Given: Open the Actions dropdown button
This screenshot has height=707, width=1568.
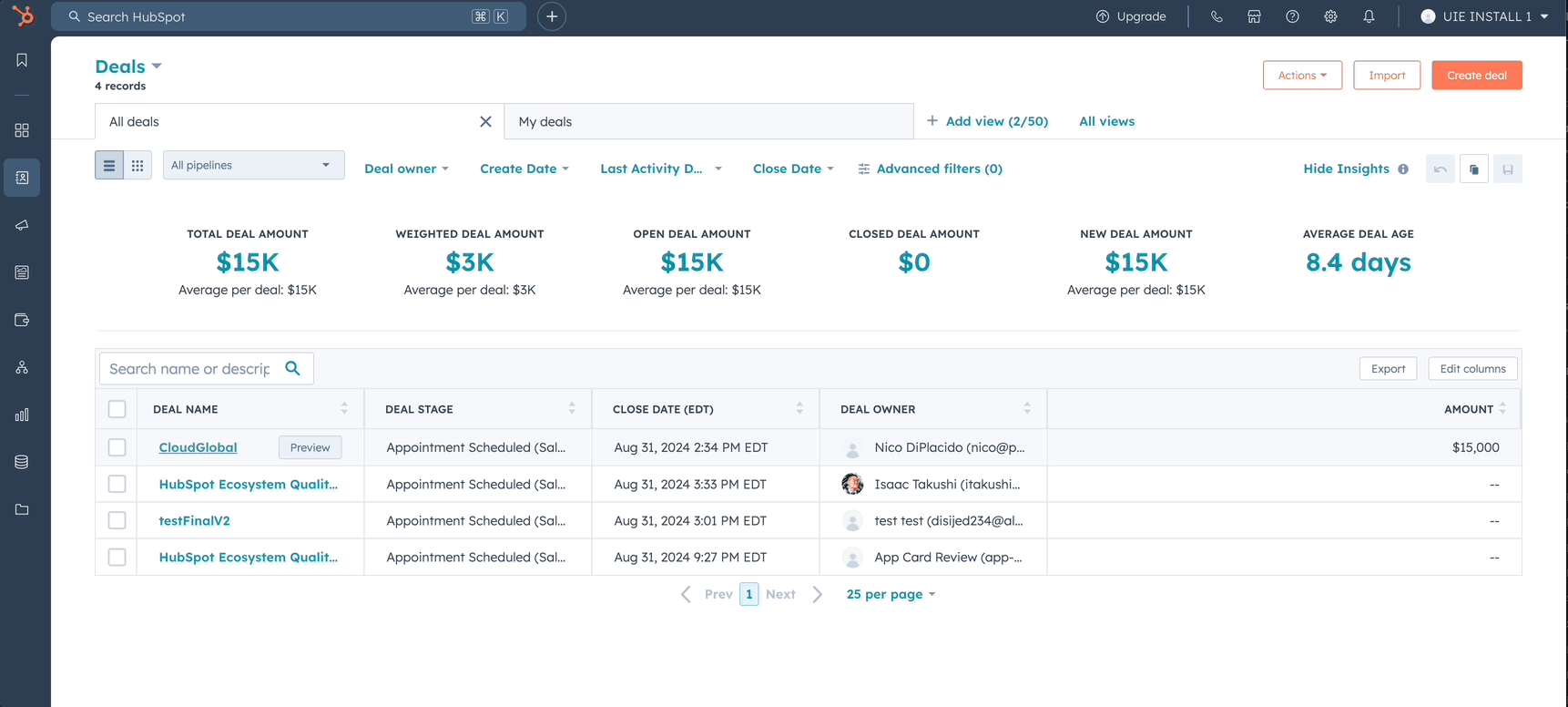Looking at the screenshot, I should coord(1302,75).
